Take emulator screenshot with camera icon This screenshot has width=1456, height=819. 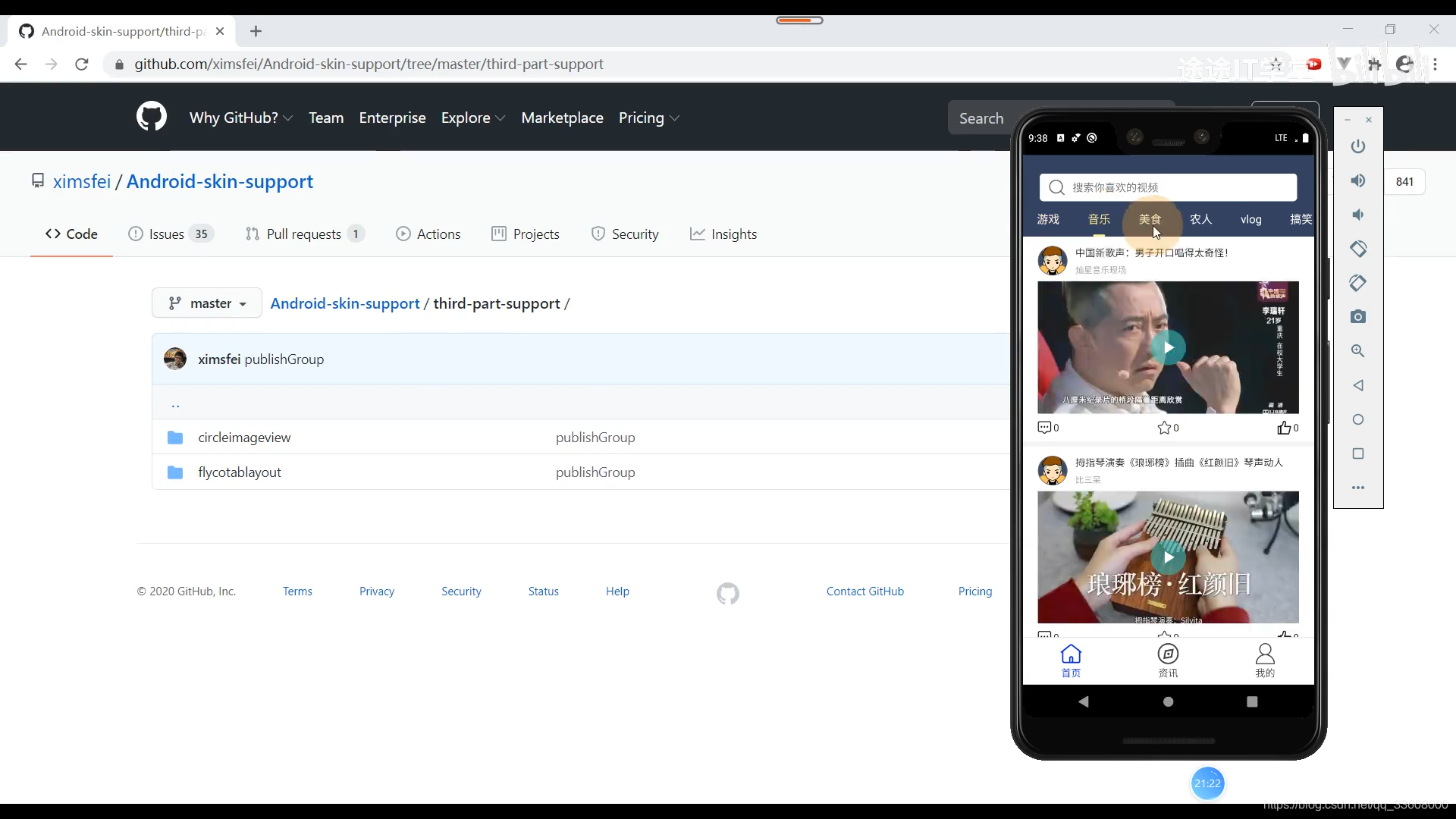click(x=1358, y=316)
